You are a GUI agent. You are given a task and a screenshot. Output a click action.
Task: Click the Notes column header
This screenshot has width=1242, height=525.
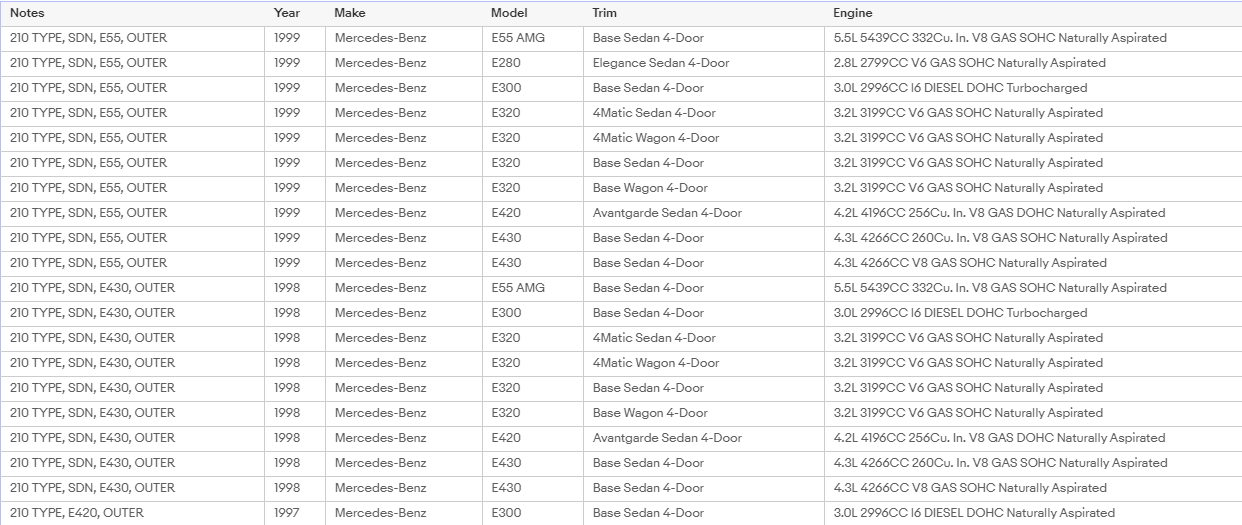tap(132, 13)
